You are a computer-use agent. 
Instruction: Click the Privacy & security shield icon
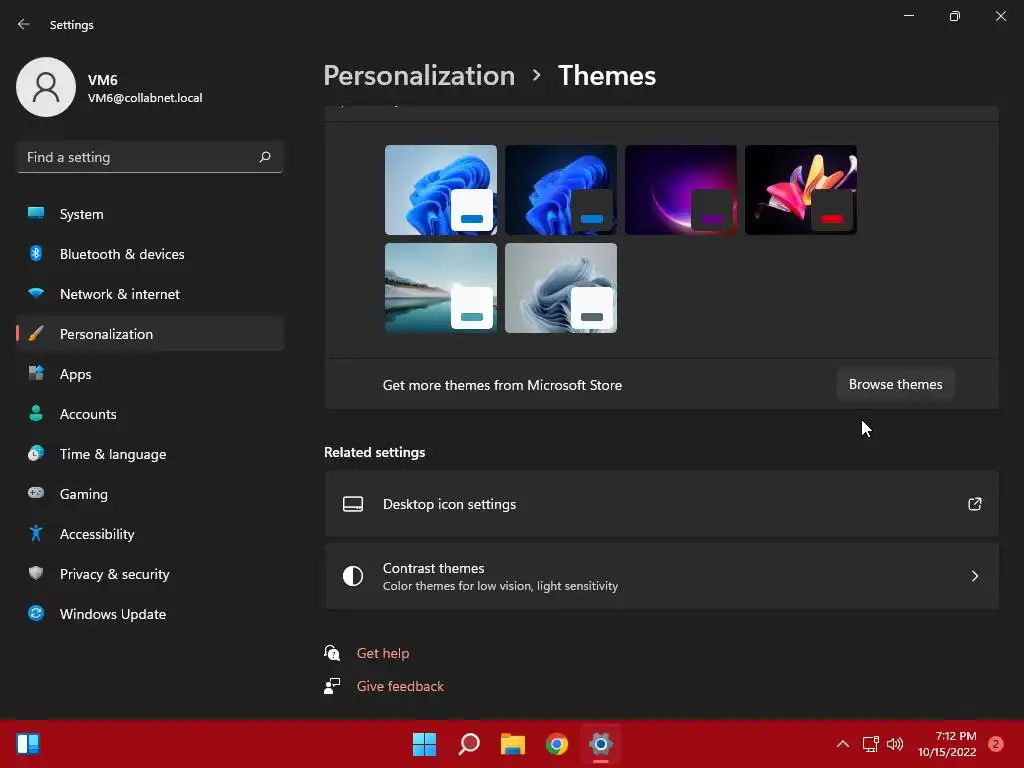click(36, 573)
